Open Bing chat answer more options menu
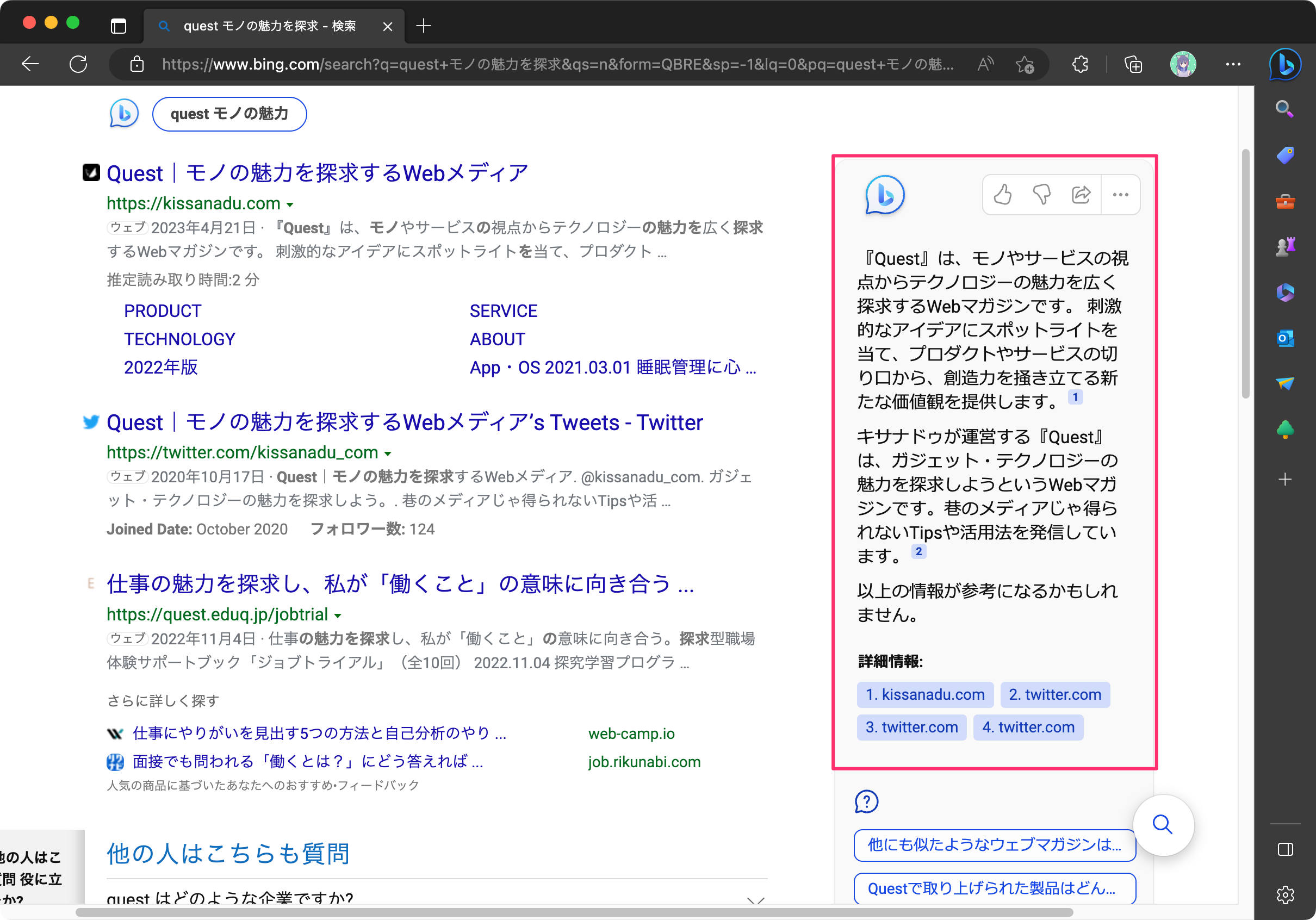The width and height of the screenshot is (1316, 920). (1120, 195)
